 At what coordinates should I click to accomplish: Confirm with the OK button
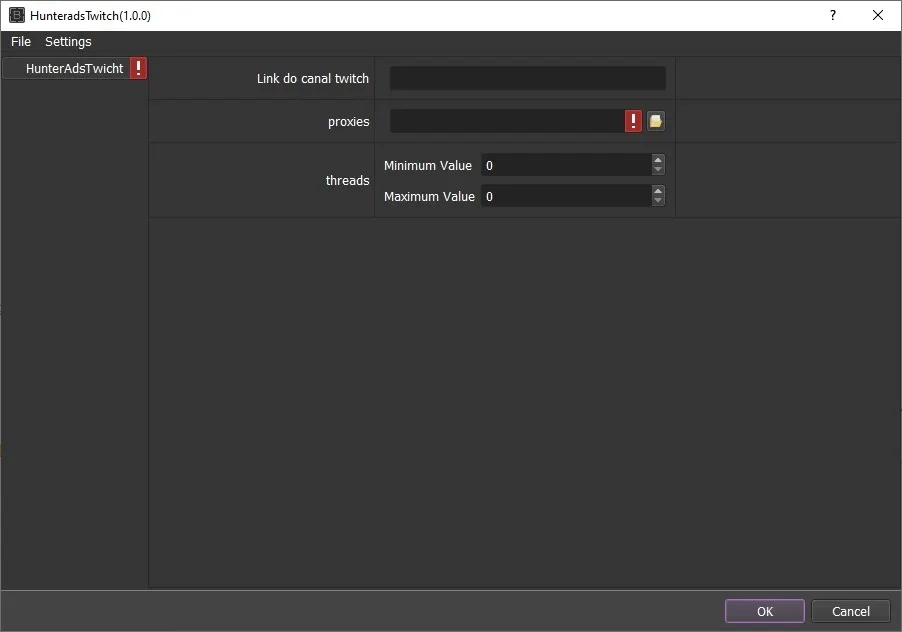click(765, 611)
